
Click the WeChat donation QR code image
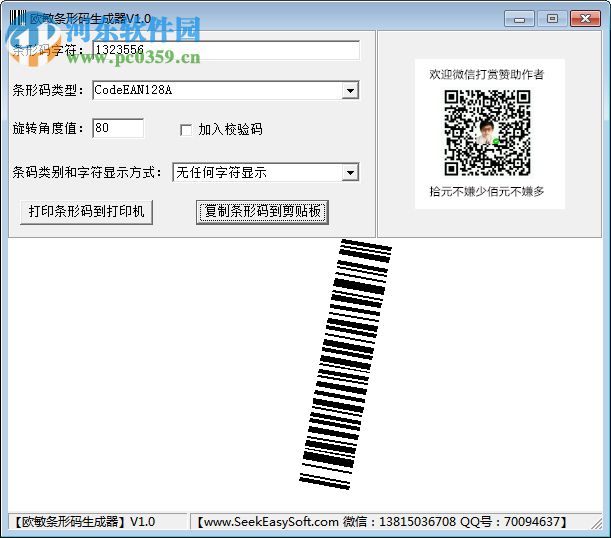[487, 133]
